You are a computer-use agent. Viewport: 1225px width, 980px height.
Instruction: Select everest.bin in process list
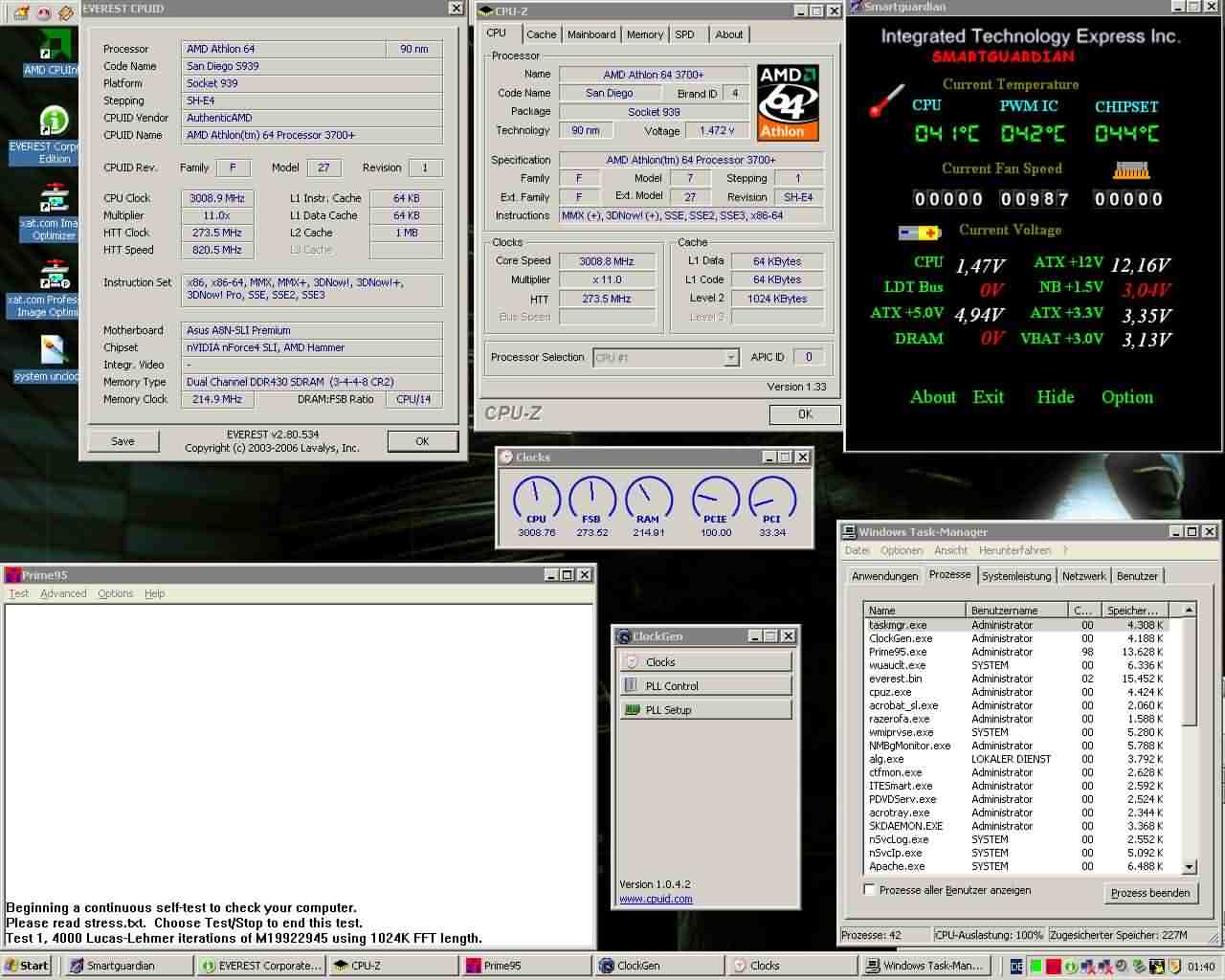click(1016, 679)
